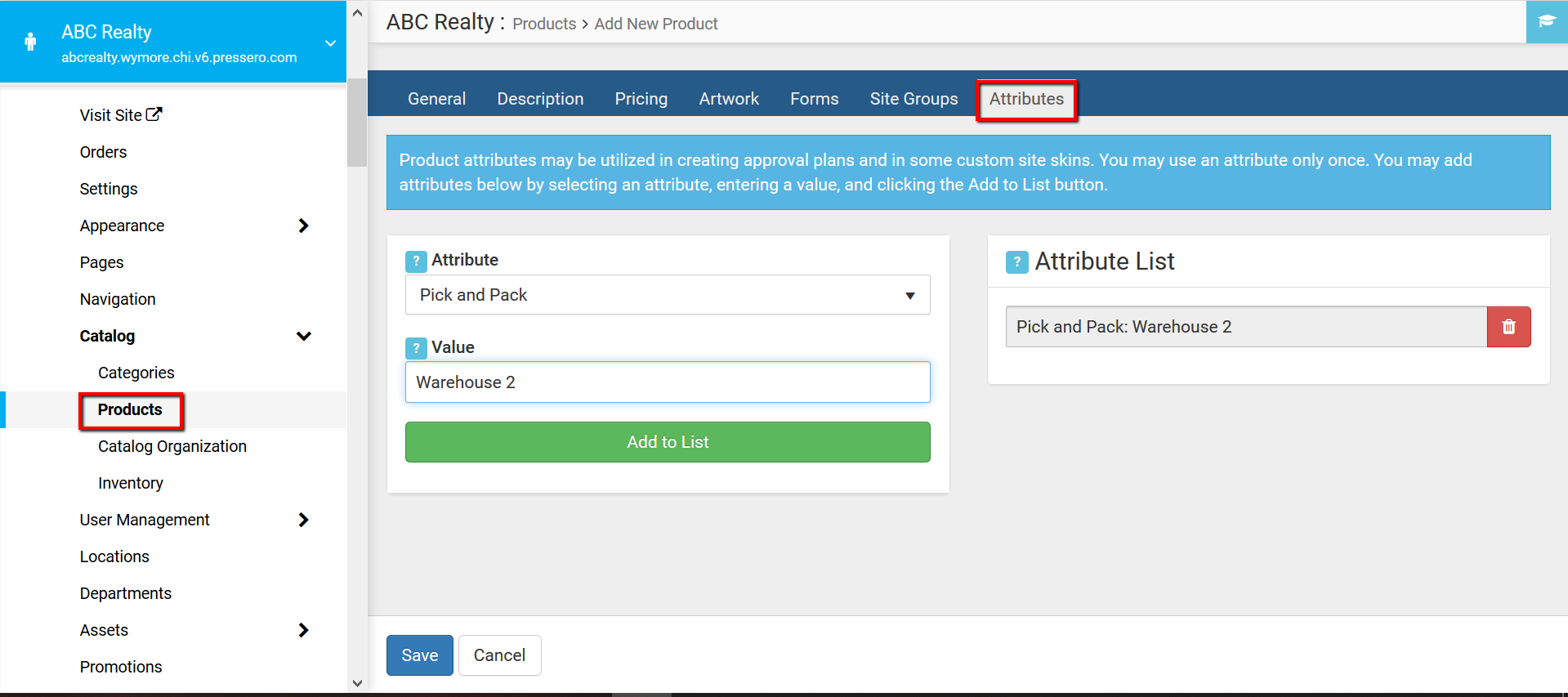Viewport: 1568px width, 697px height.
Task: Click the help icon next to Value label
Action: point(416,348)
